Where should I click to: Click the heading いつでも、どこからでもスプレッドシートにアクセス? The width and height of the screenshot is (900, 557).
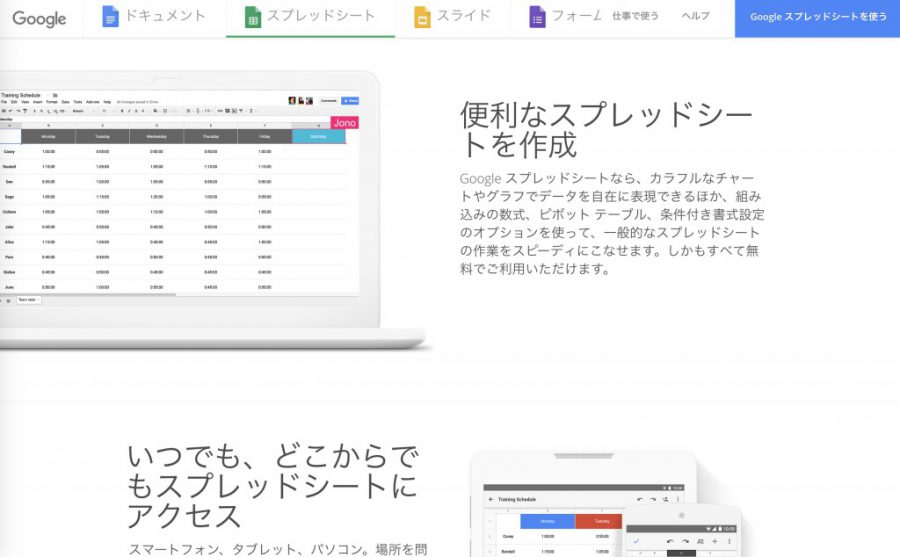click(x=272, y=486)
